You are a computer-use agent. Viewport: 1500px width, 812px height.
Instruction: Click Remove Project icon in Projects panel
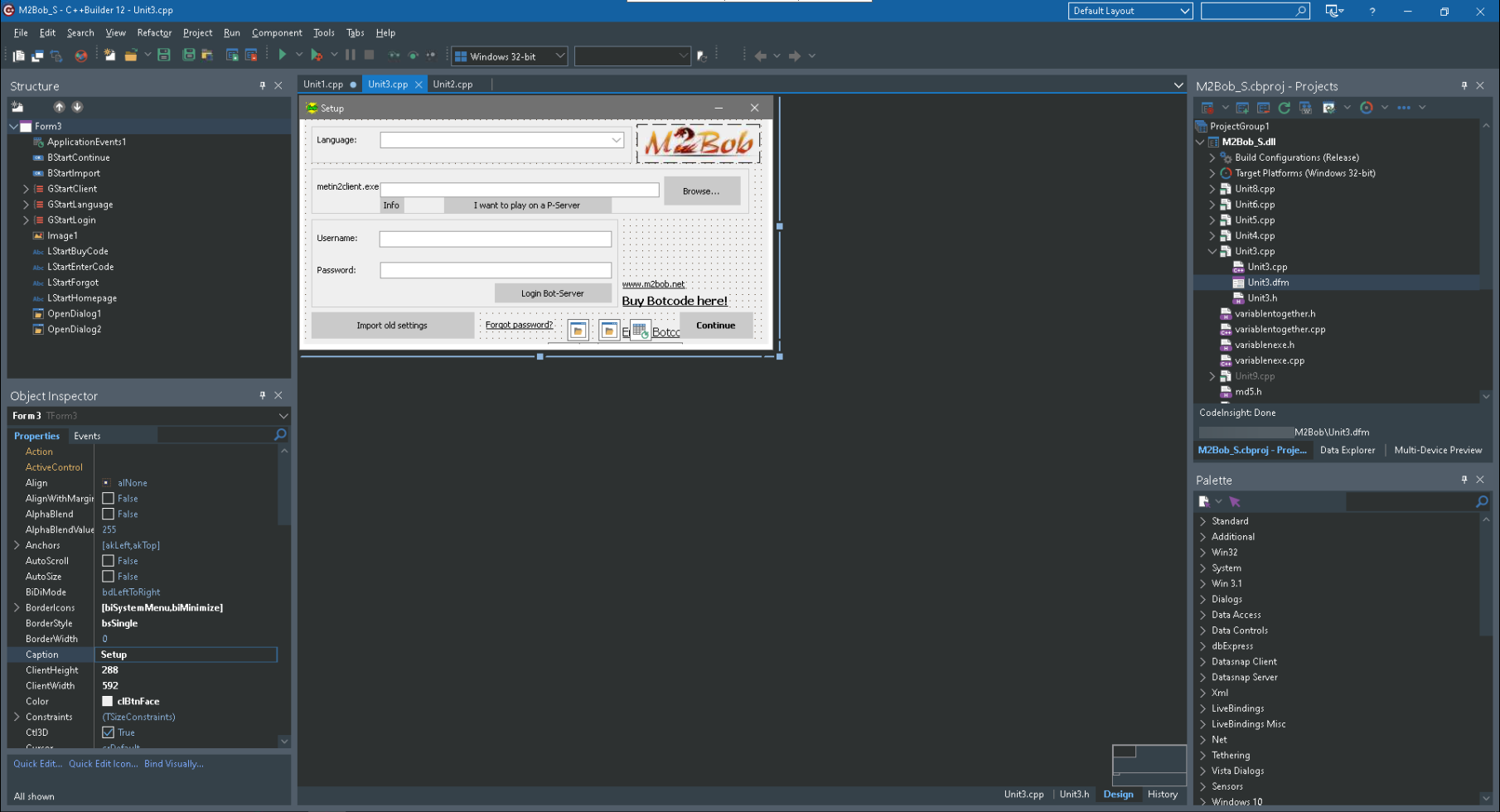[x=1263, y=108]
